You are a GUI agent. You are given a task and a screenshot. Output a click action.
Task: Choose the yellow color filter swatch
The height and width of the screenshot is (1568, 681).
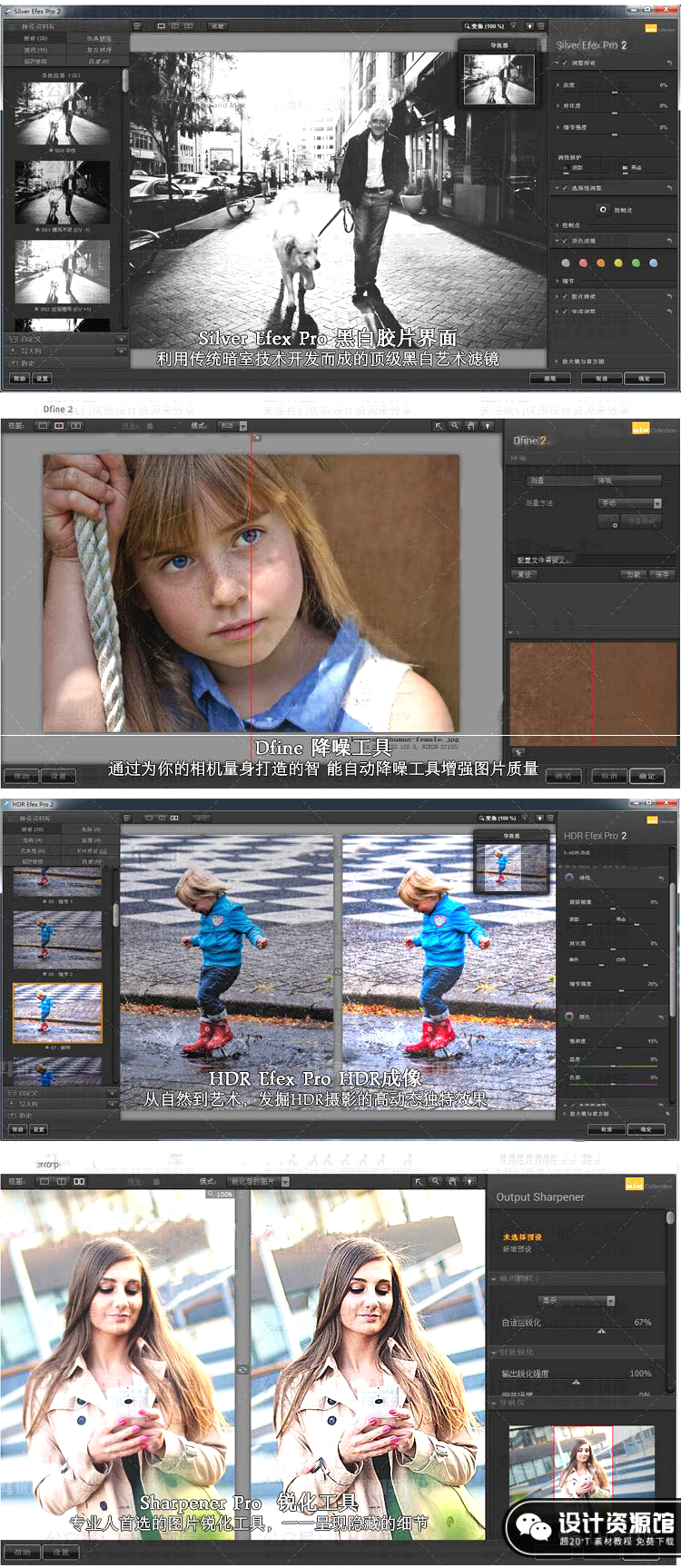617,263
